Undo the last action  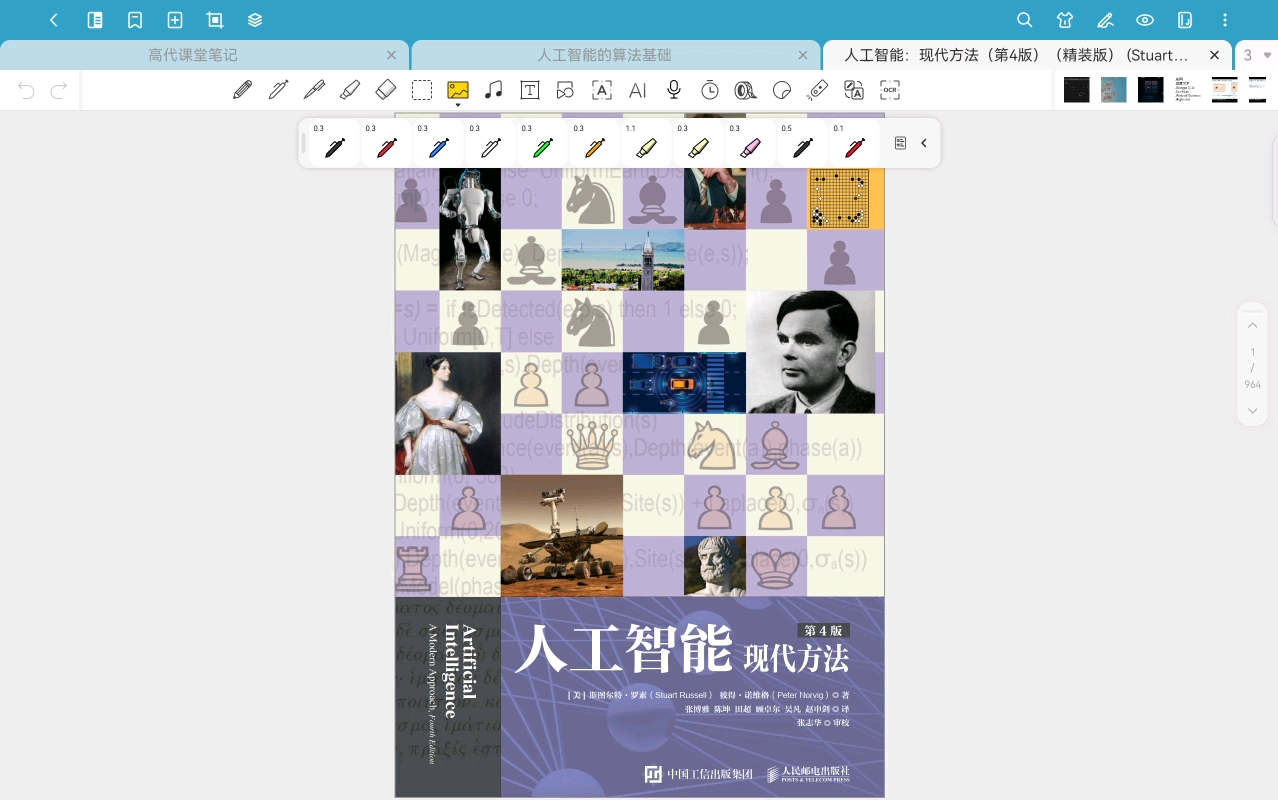click(26, 91)
